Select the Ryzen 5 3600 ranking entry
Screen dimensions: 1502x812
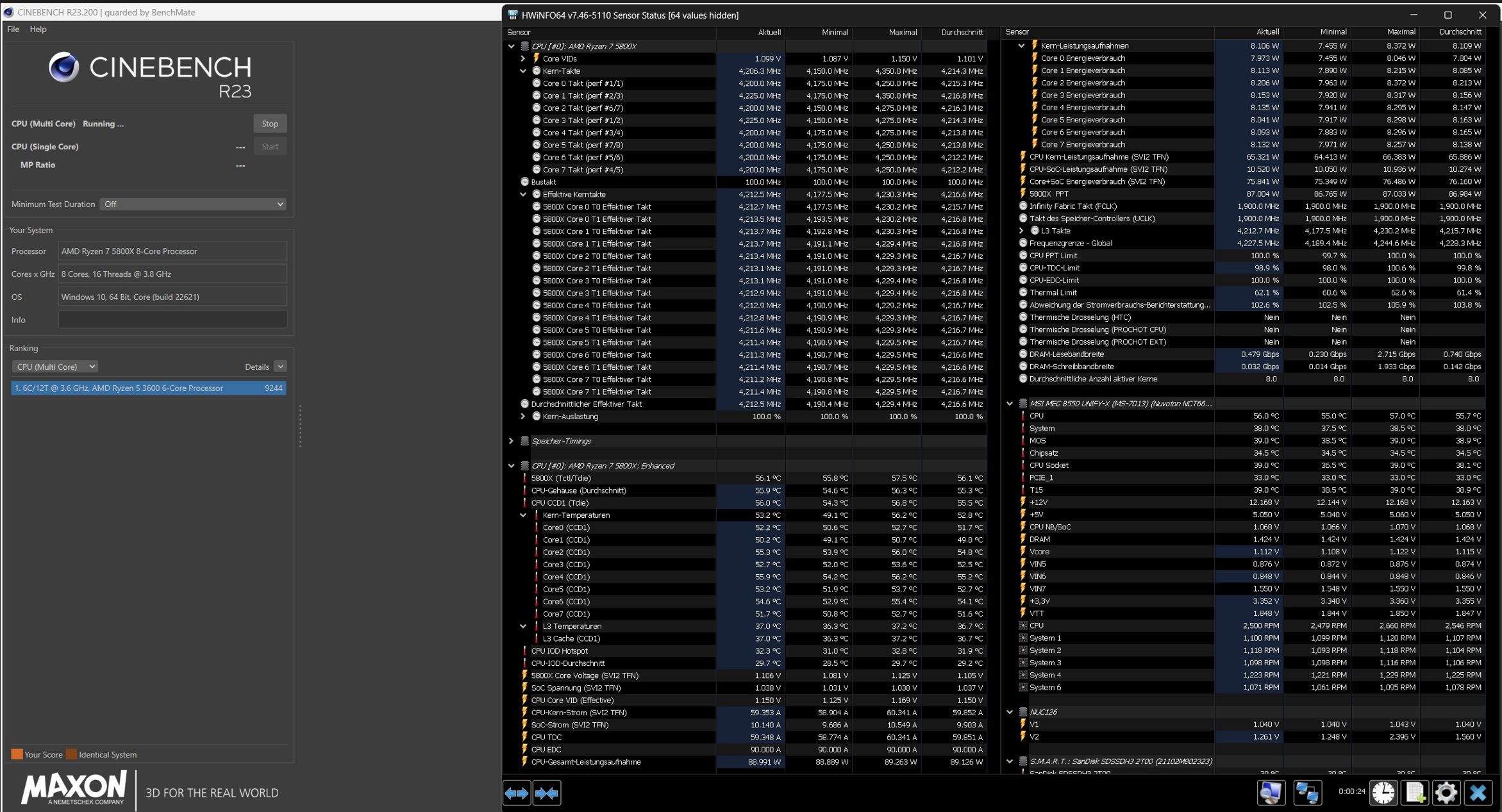(x=148, y=388)
